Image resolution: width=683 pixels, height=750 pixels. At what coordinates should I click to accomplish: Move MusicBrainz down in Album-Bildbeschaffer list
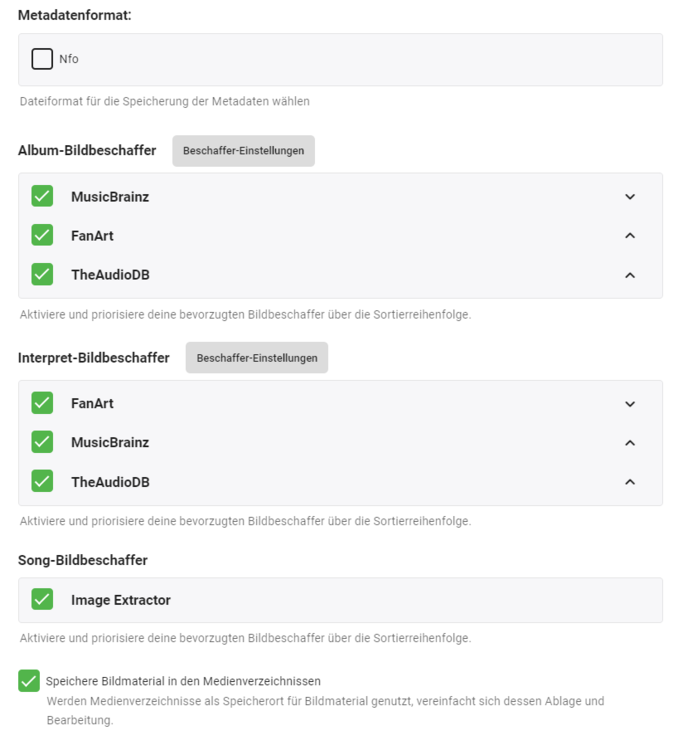(630, 197)
